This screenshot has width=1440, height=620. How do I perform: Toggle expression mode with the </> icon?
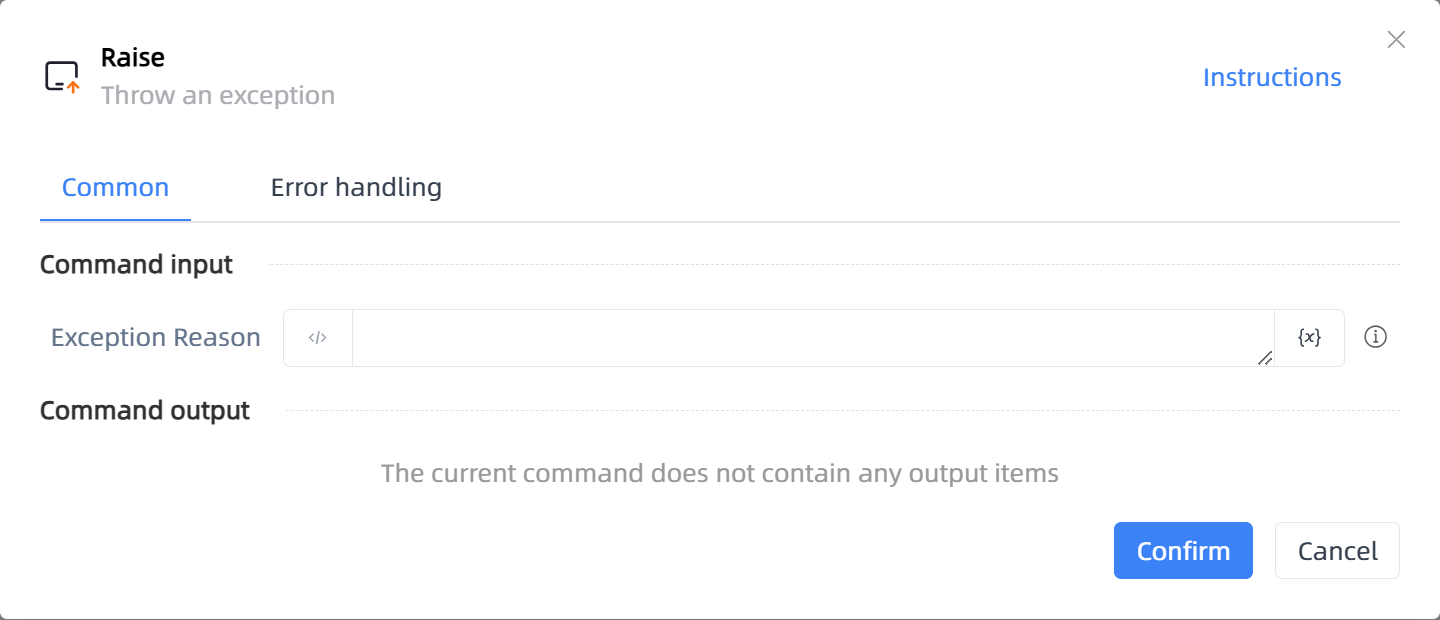tap(318, 338)
